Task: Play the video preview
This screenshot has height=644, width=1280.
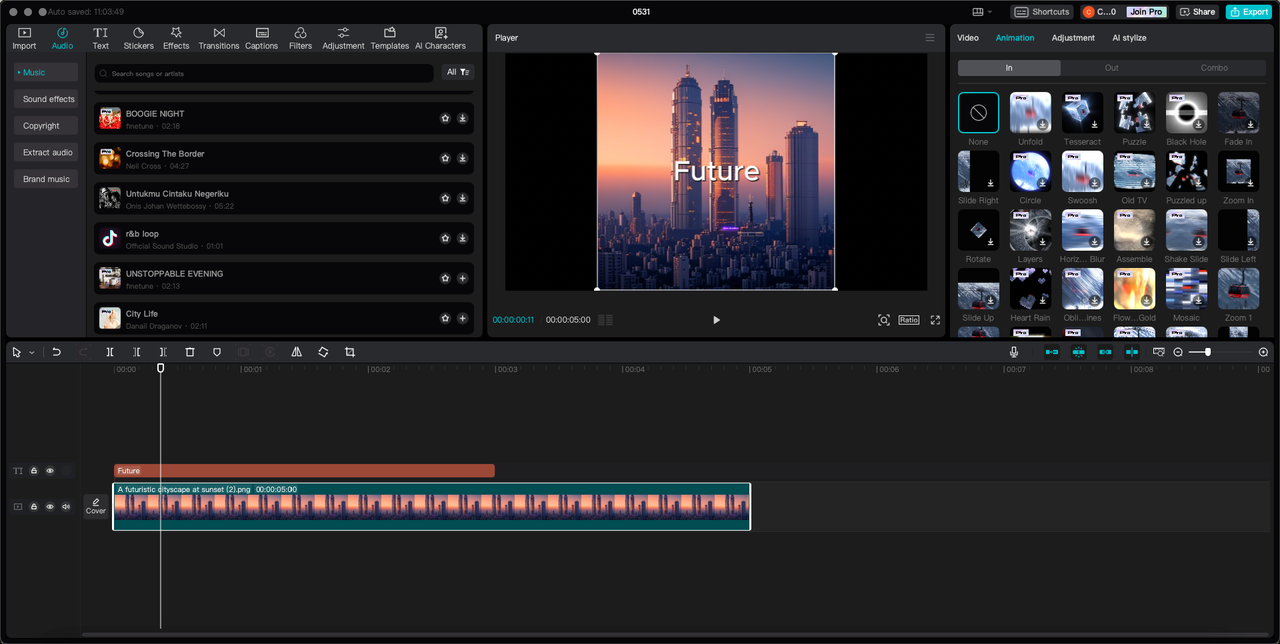Action: [x=716, y=320]
